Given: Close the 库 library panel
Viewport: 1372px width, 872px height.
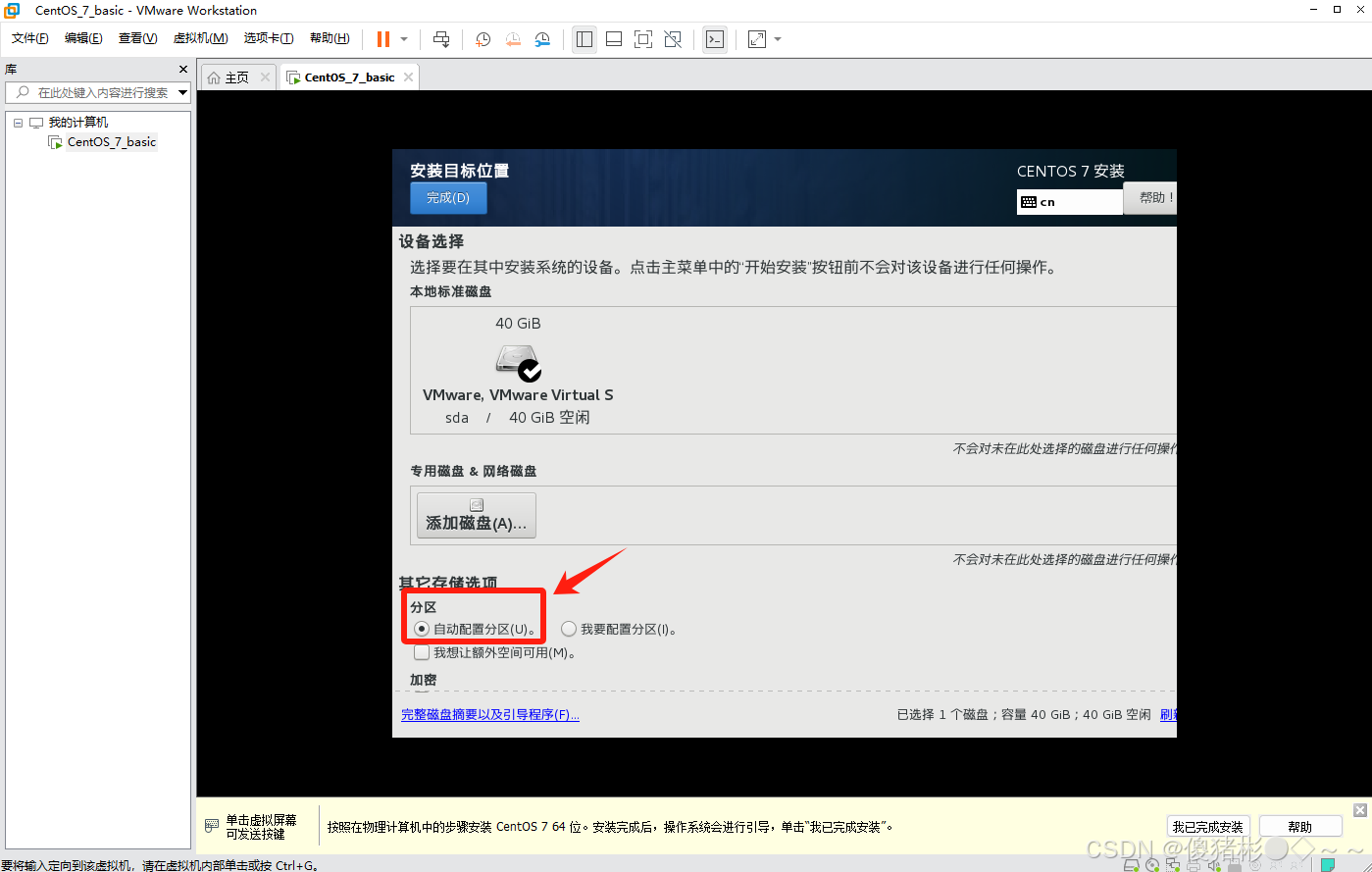Looking at the screenshot, I should click(182, 69).
